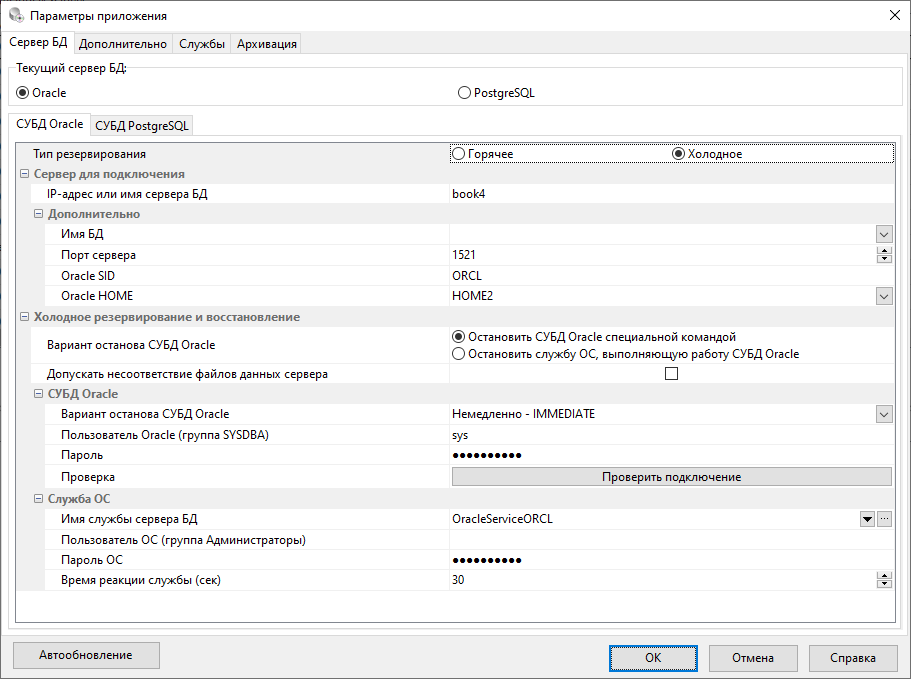Open the Oracle HOME dropdown
Viewport: 911px width, 679px height.
point(884,296)
